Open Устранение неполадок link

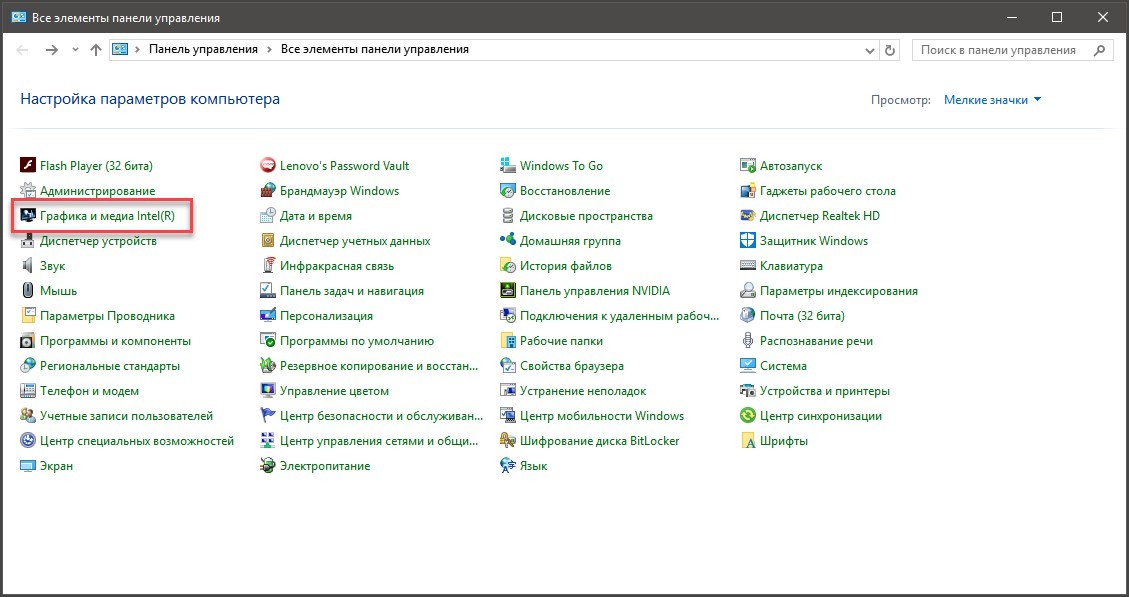[x=583, y=391]
